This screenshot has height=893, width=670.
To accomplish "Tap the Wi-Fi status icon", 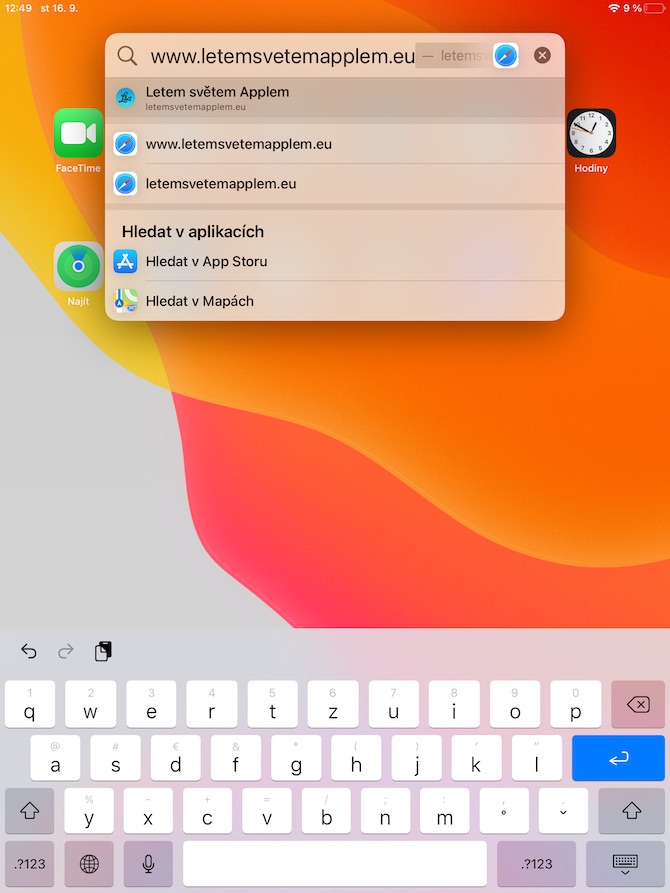I will pyautogui.click(x=614, y=8).
